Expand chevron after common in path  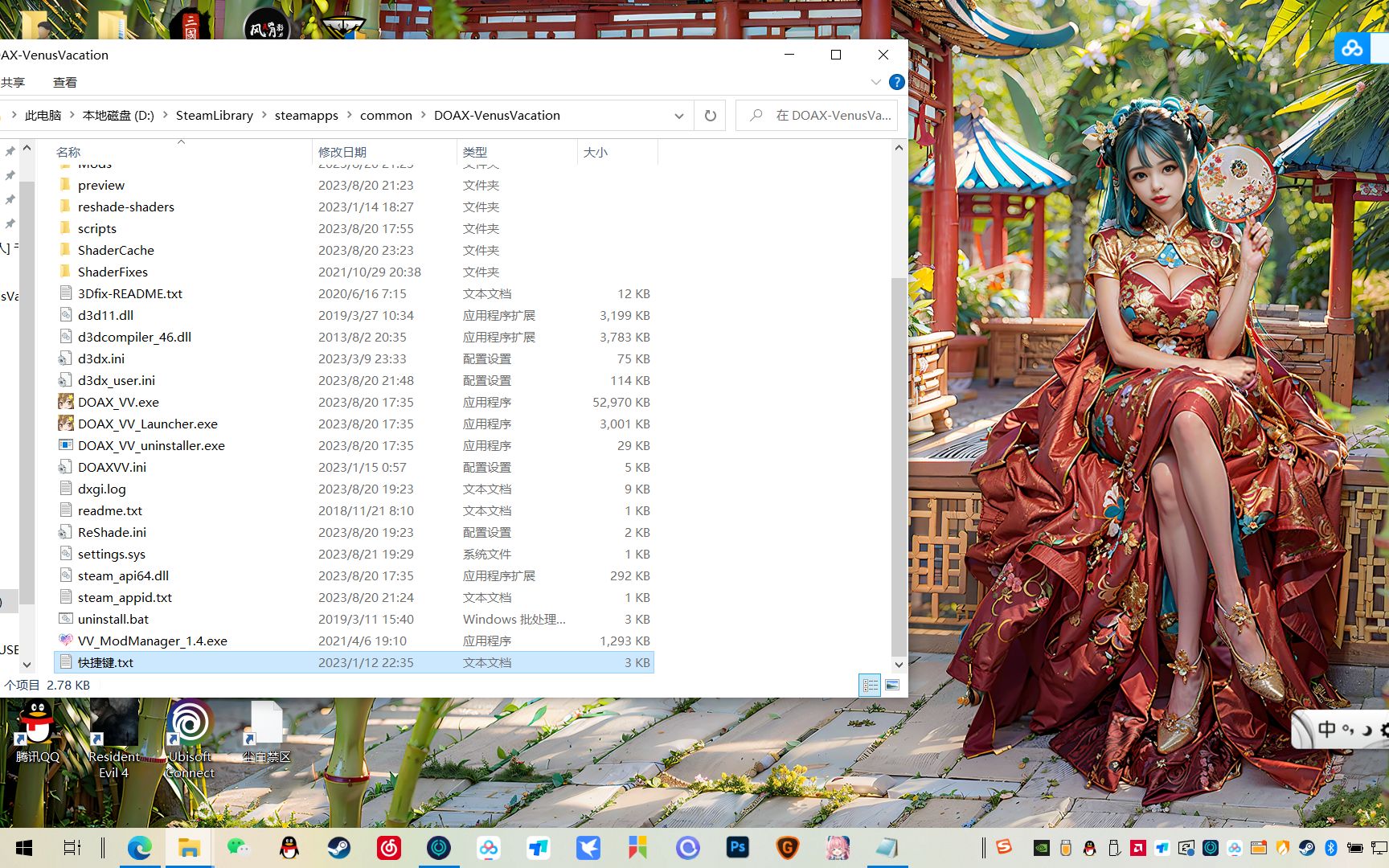tap(423, 116)
